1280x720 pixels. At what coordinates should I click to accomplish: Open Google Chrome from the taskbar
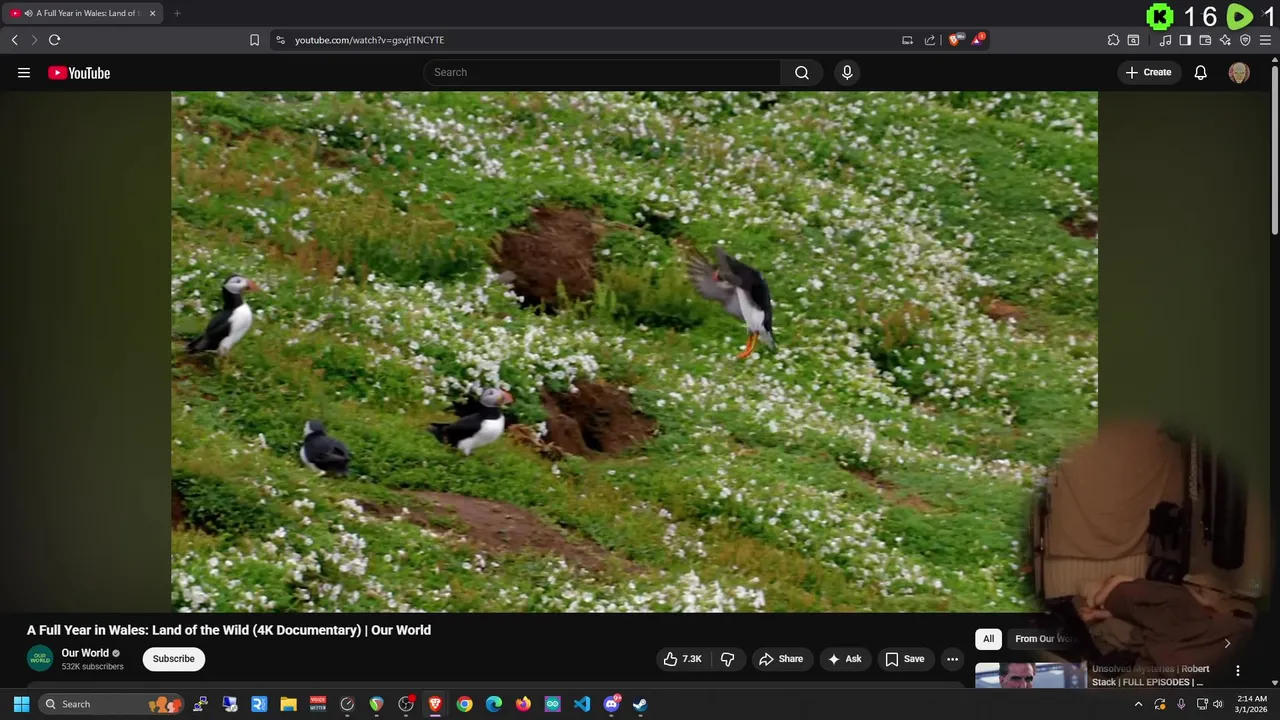(464, 704)
